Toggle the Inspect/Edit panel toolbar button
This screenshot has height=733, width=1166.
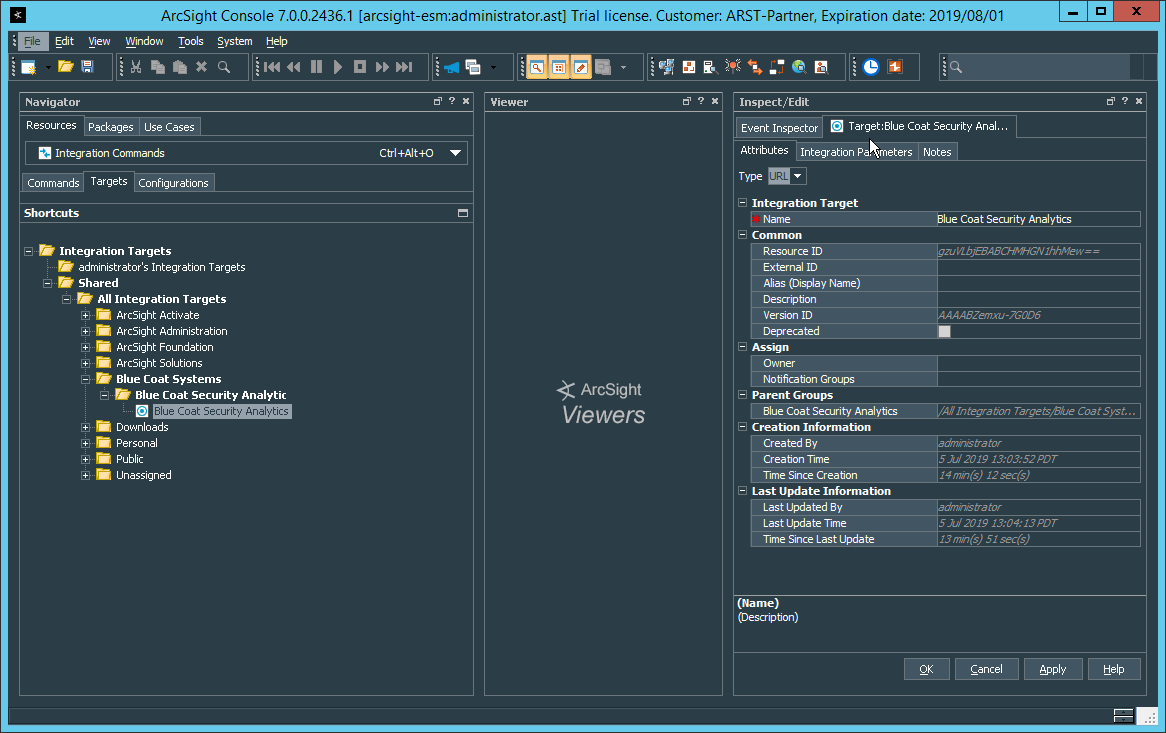pos(581,67)
